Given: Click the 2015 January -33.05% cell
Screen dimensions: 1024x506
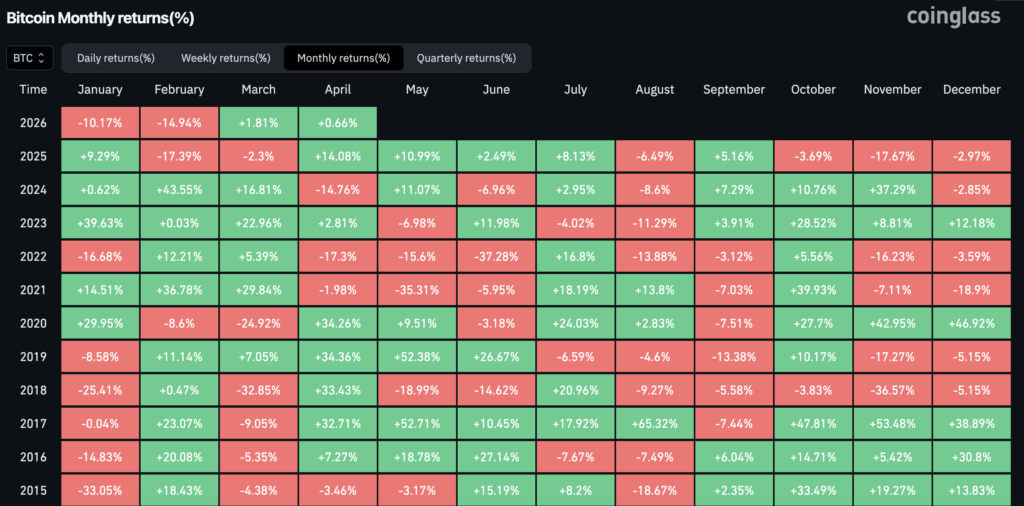Looking at the screenshot, I should coord(100,489).
